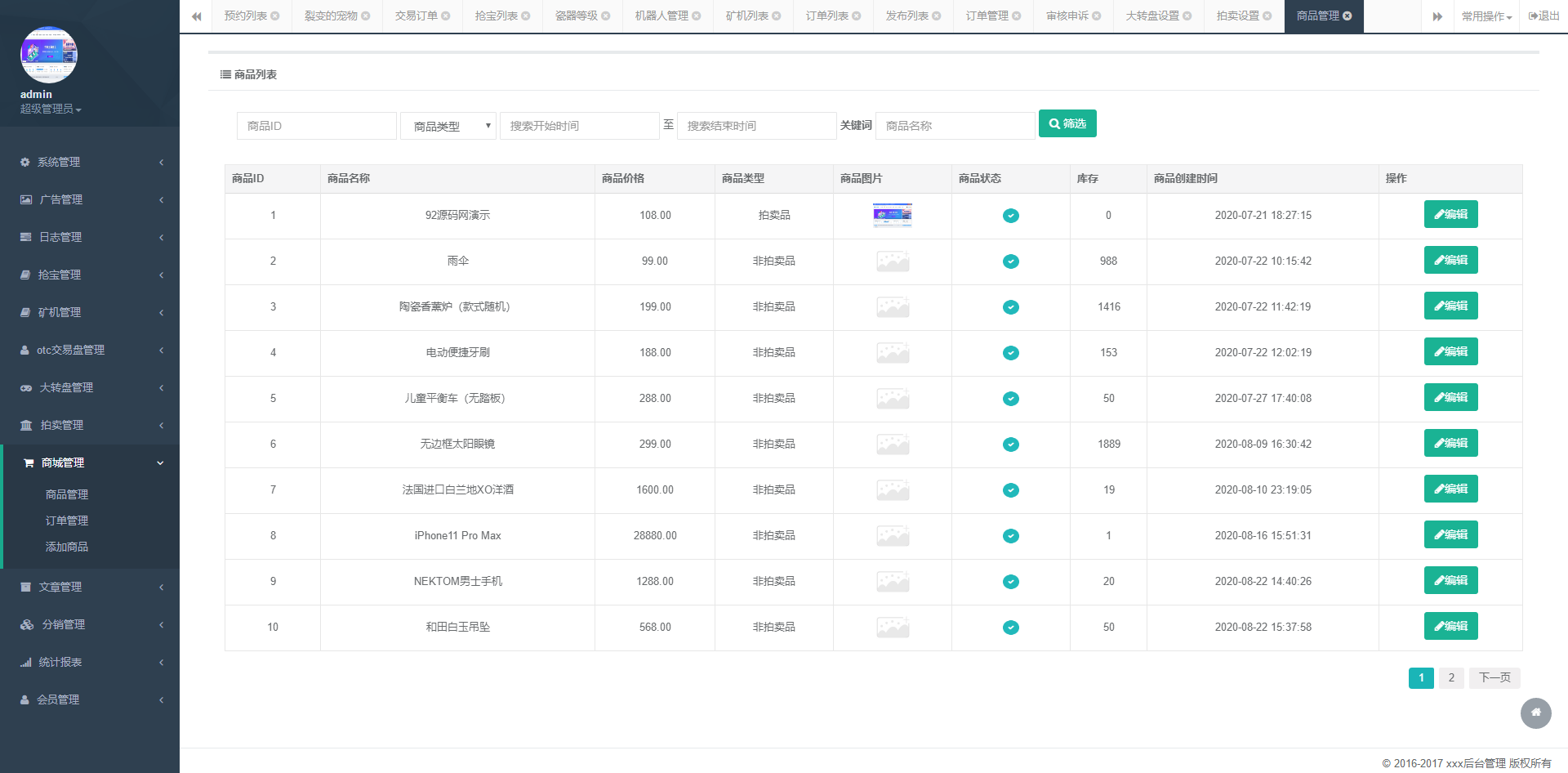This screenshot has width=1568, height=773.
Task: Click the tabs scroll-right double arrow icon
Action: [x=1437, y=16]
